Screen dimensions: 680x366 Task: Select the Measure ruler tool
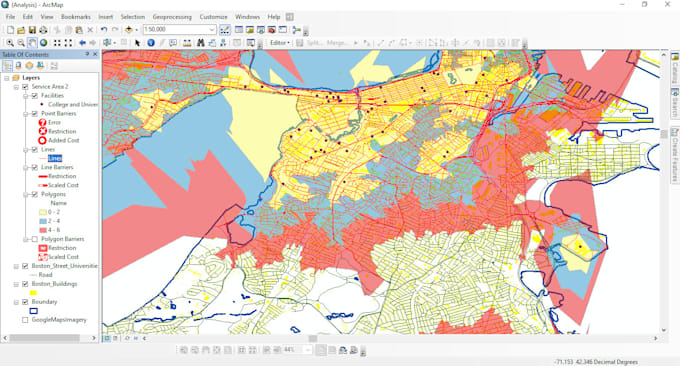tap(187, 42)
